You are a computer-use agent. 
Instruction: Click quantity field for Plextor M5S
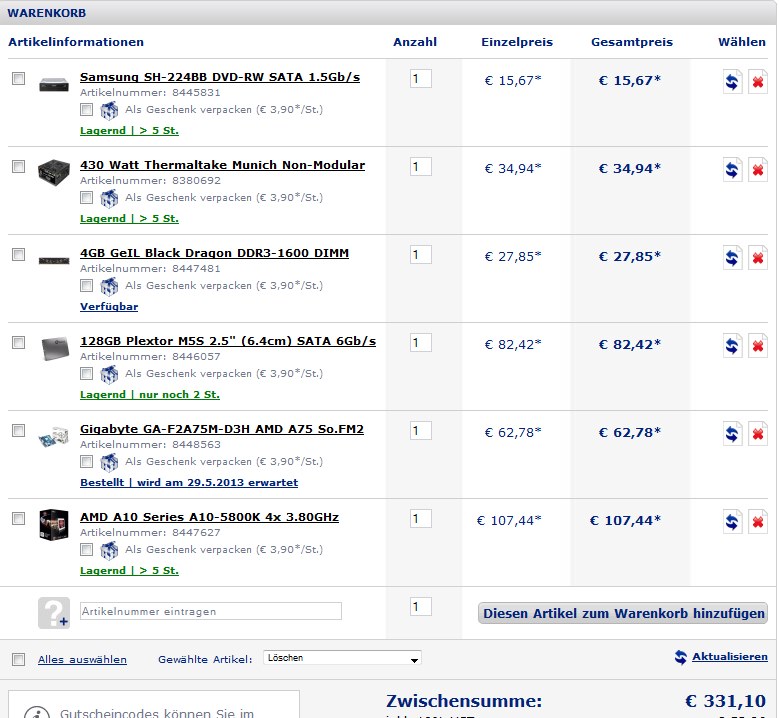tap(421, 342)
